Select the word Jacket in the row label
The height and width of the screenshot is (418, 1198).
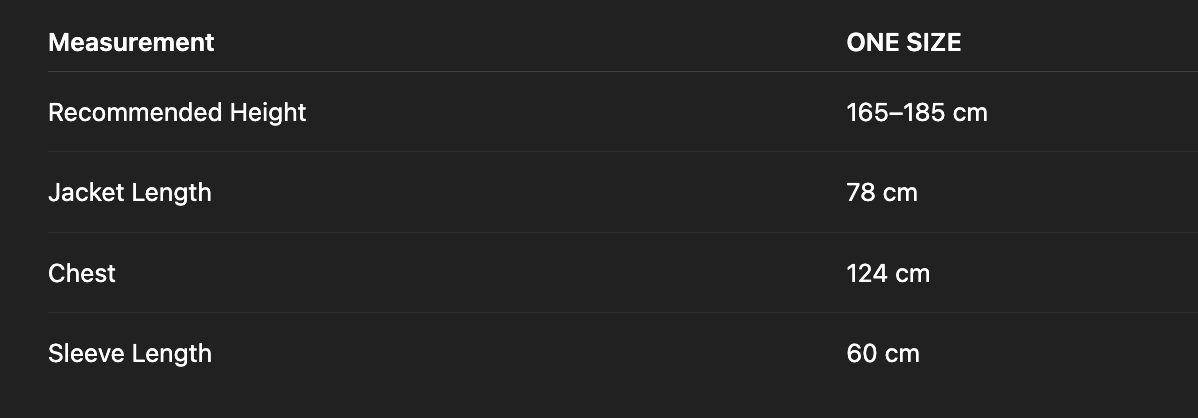[x=84, y=192]
